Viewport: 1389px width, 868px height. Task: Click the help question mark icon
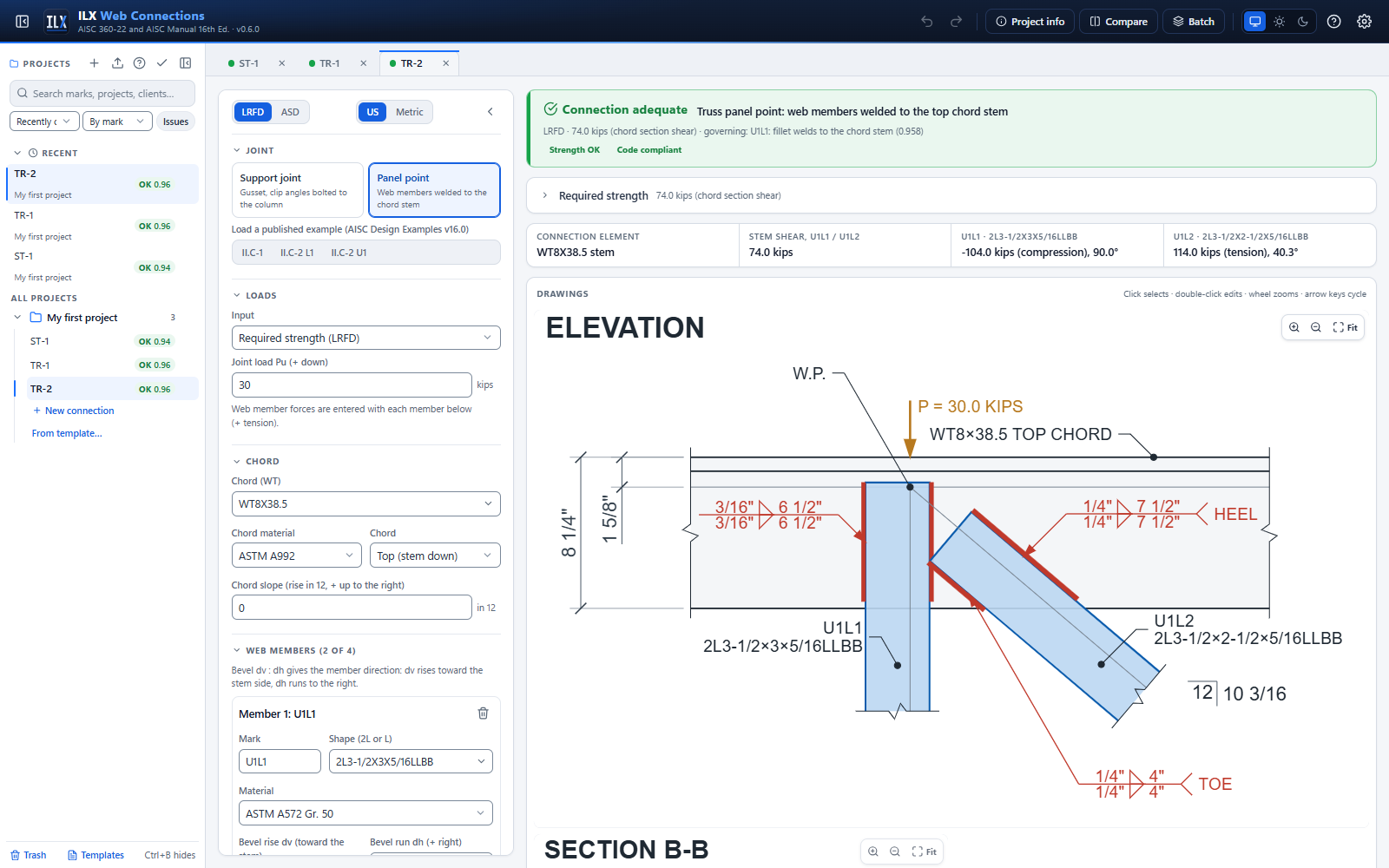point(1334,22)
